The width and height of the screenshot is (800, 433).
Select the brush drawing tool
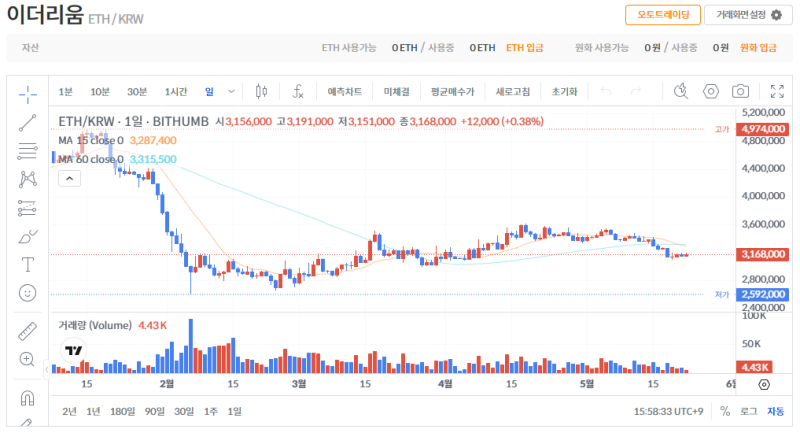point(28,237)
